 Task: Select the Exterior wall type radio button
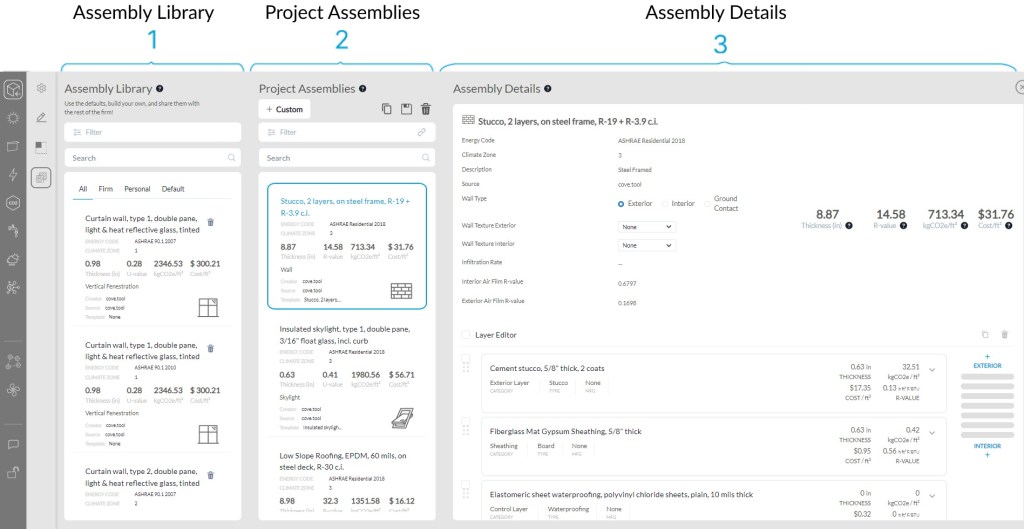[621, 203]
